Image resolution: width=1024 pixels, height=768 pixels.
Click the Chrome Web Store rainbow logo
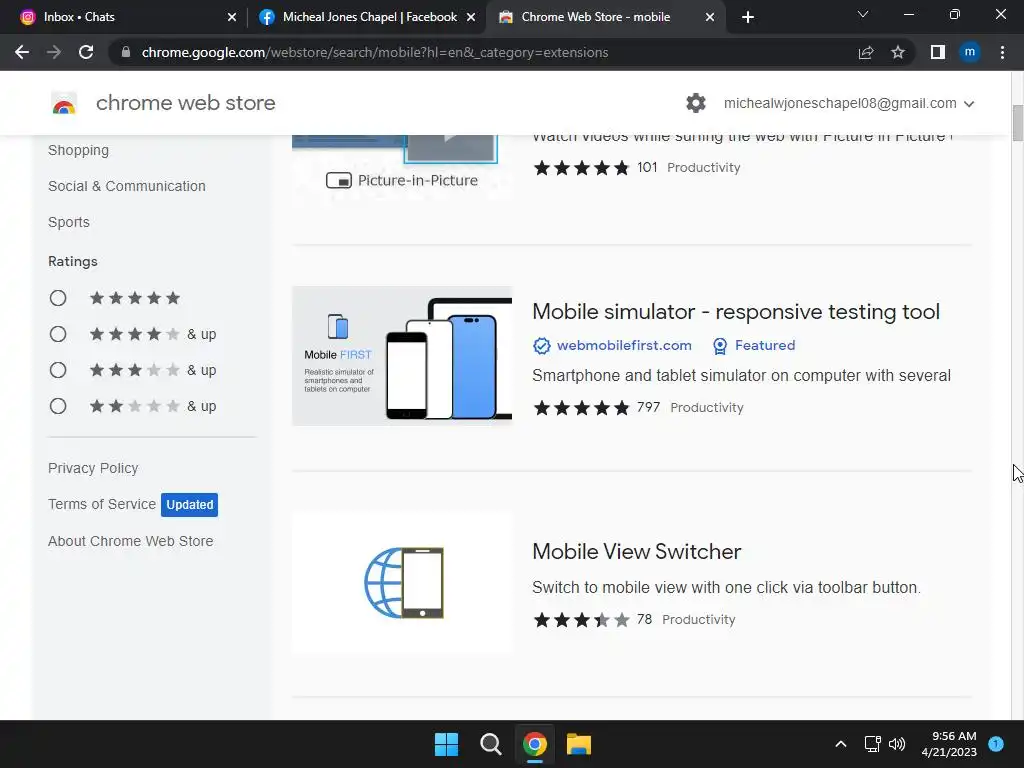click(64, 103)
